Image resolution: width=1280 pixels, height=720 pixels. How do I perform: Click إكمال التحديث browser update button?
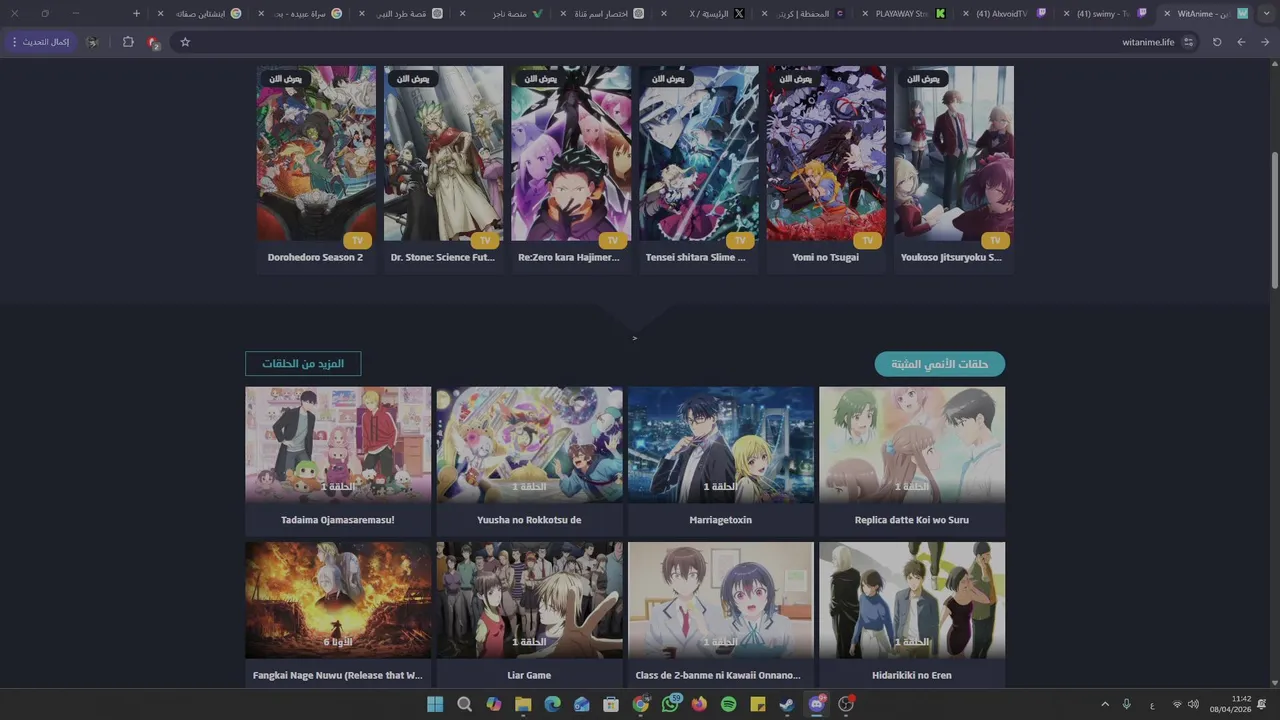40,42
